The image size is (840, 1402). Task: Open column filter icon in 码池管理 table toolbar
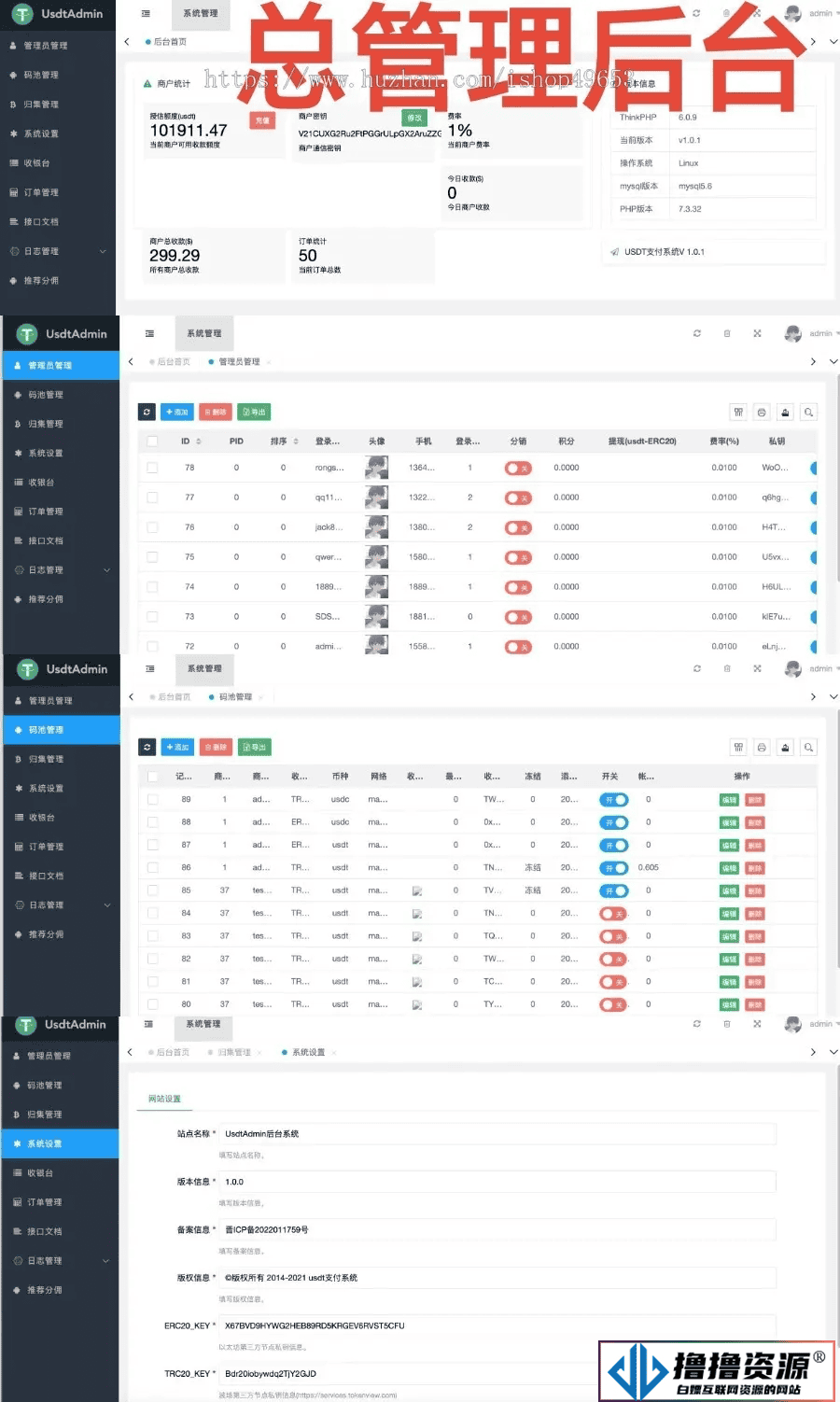(738, 747)
